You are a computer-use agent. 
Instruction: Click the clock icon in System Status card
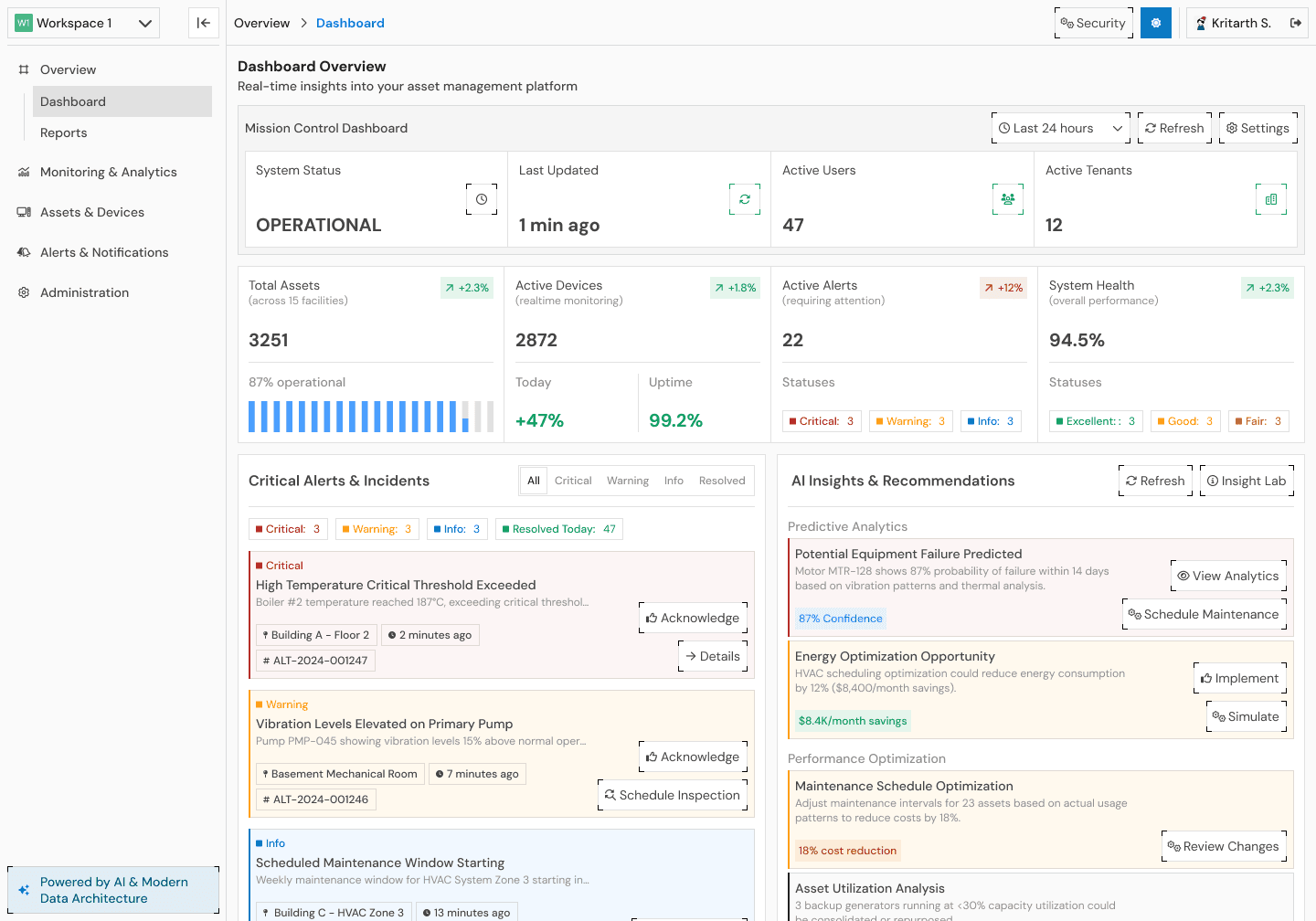[482, 199]
